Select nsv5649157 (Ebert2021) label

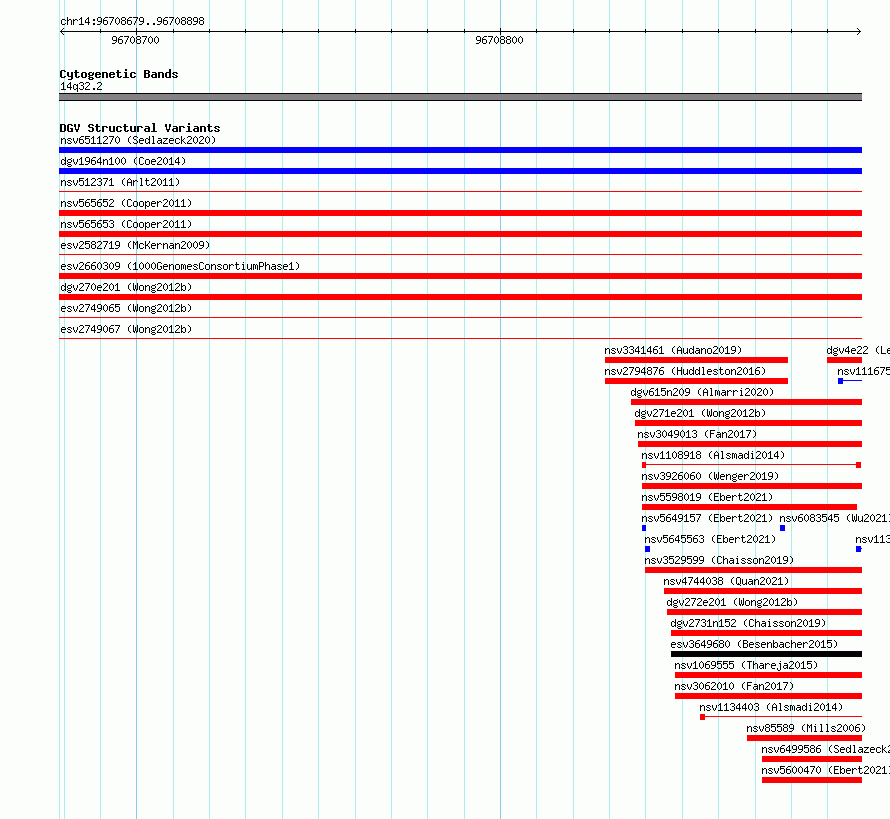pos(707,518)
